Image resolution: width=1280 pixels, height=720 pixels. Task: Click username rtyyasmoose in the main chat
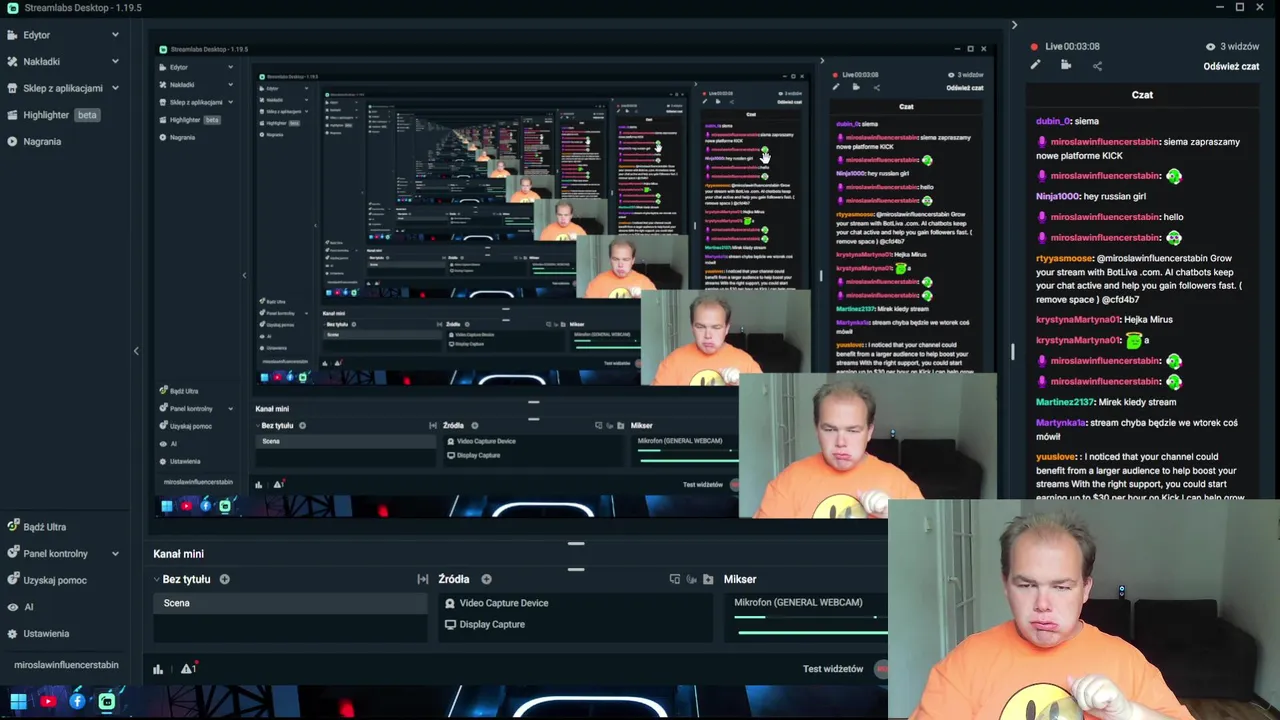(1064, 258)
